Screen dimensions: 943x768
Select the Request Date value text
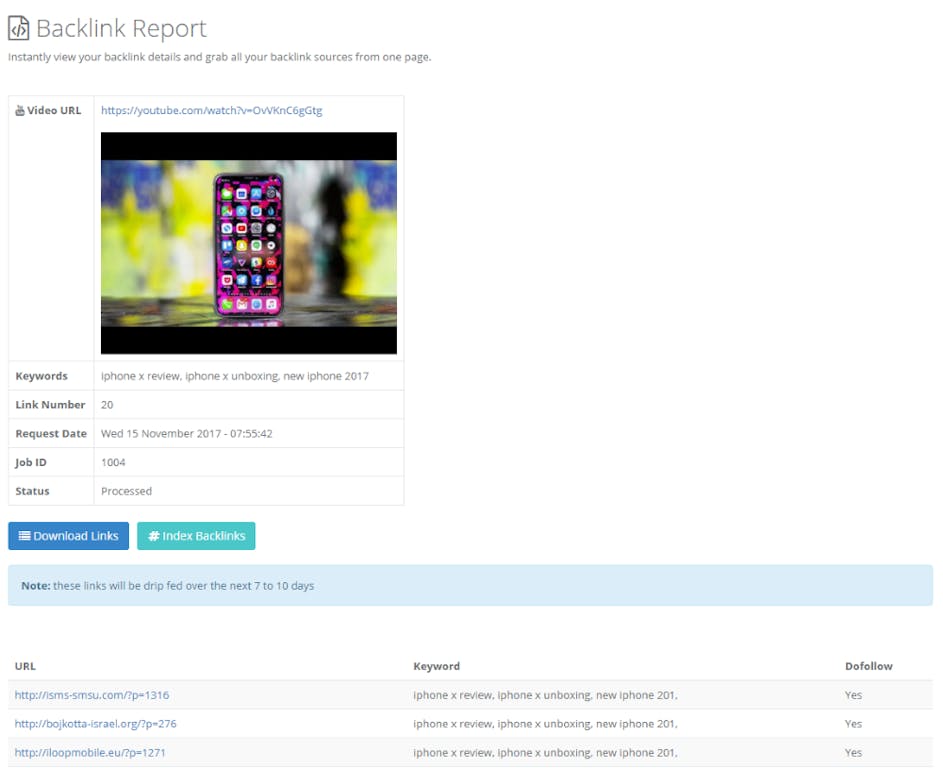[x=187, y=434]
